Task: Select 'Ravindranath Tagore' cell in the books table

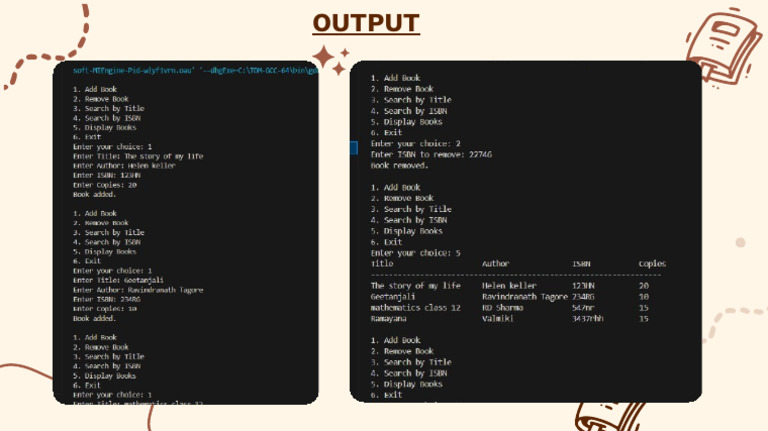Action: (x=525, y=297)
